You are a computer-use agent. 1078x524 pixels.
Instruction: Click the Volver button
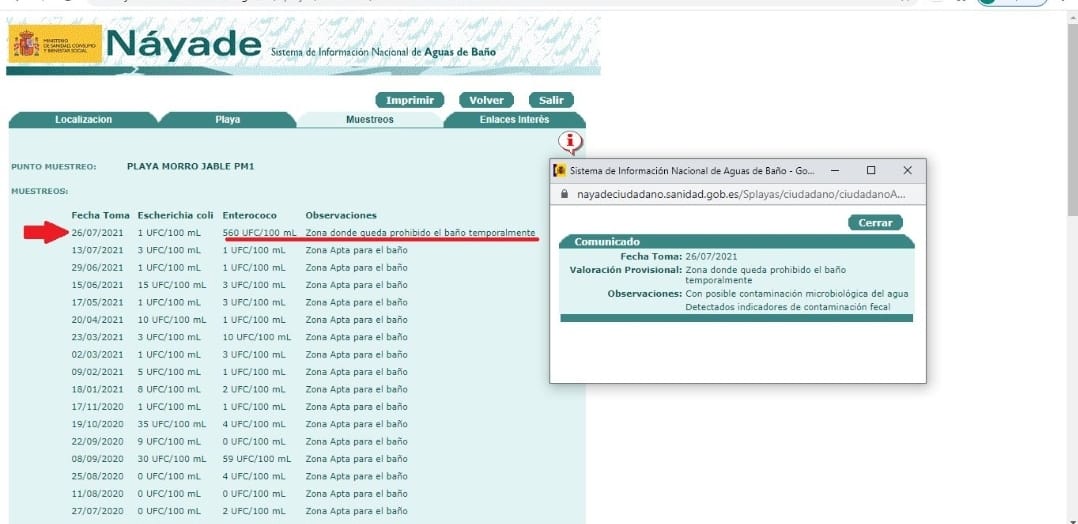tap(486, 100)
